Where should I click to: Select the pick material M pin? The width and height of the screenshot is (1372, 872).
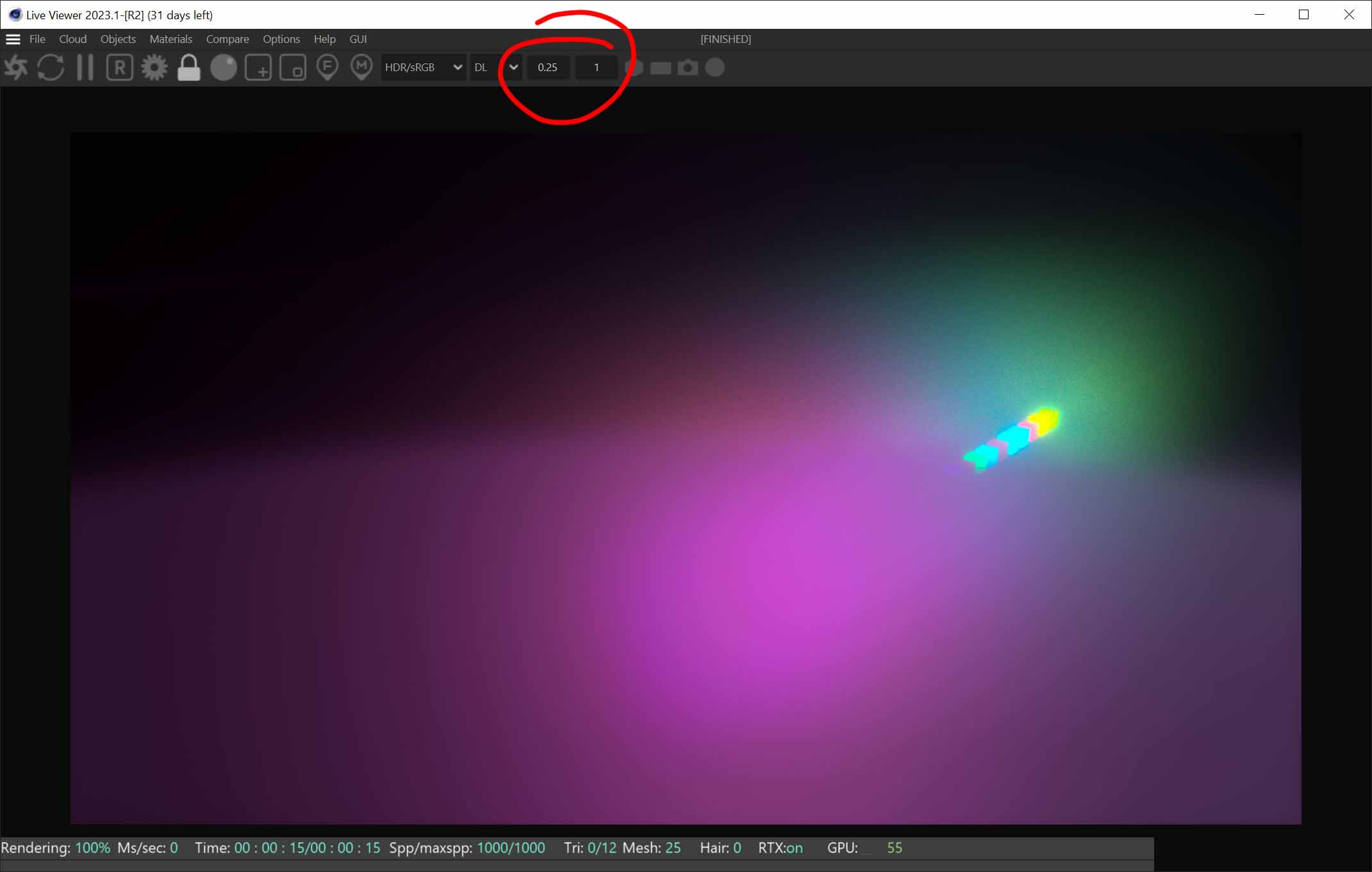click(x=361, y=67)
